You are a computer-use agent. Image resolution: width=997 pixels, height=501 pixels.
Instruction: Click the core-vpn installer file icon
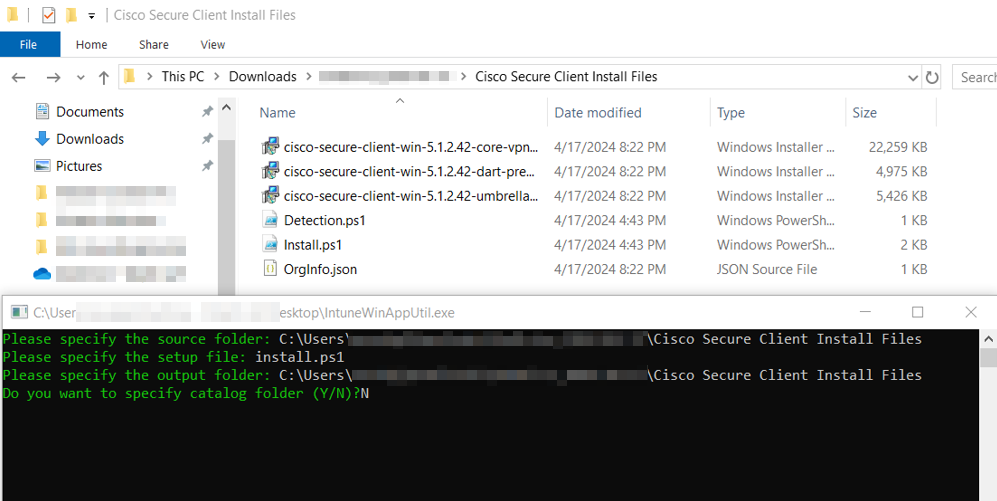click(270, 147)
